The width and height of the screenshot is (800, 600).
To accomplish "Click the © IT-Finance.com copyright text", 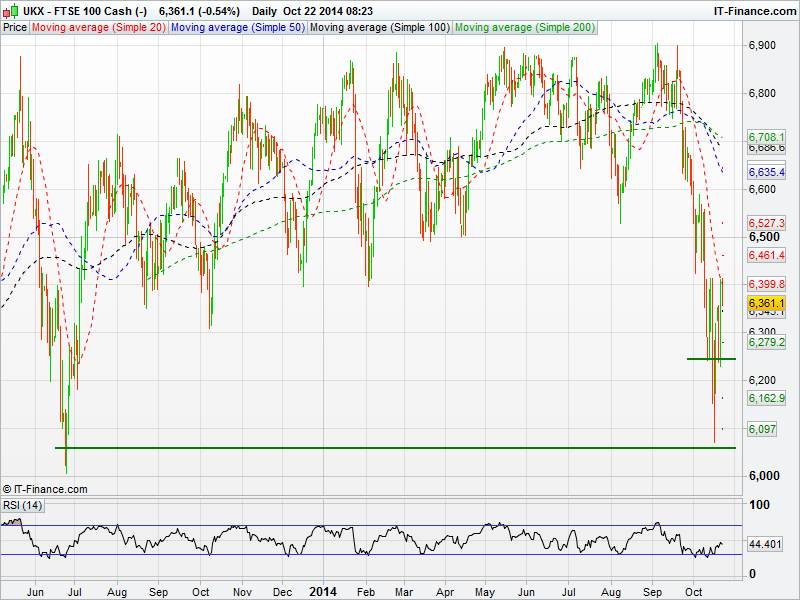I will (46, 489).
